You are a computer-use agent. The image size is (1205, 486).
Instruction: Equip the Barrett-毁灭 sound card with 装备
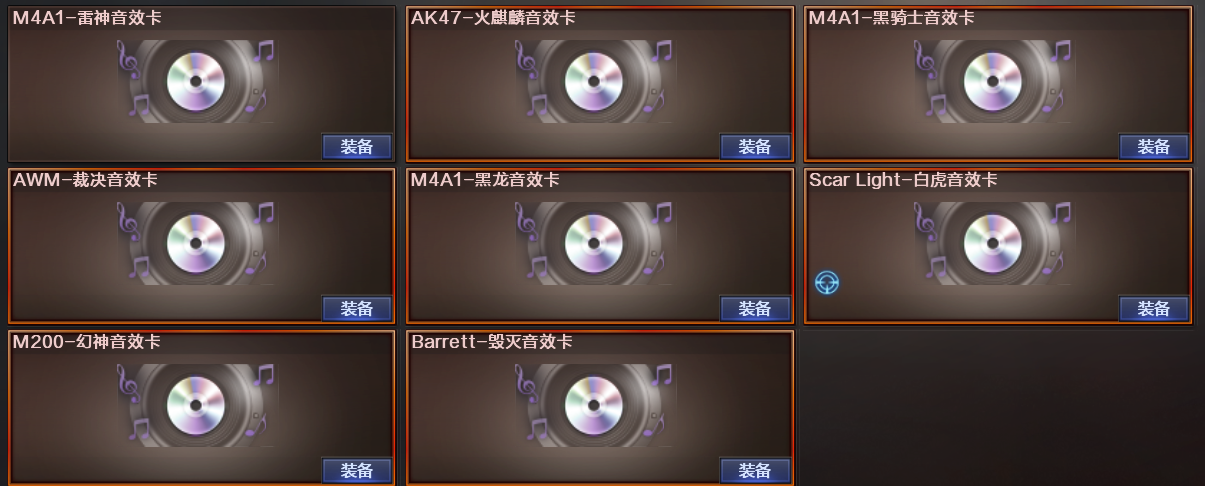[755, 471]
